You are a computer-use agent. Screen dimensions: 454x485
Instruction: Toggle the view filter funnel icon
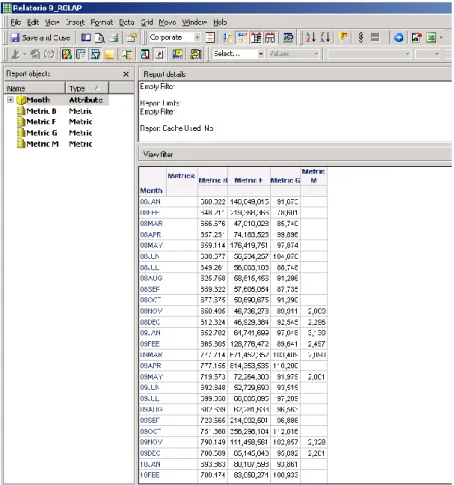coord(95,54)
